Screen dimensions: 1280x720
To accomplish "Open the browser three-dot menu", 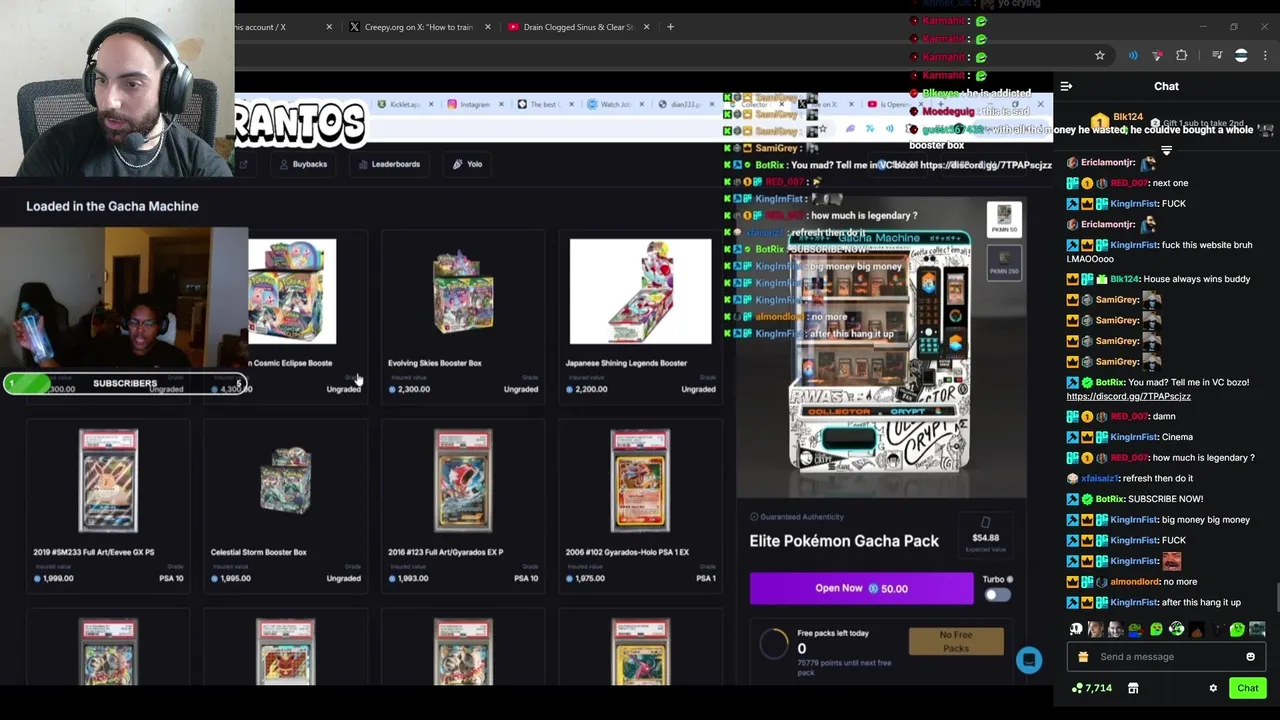I will click(x=1265, y=56).
